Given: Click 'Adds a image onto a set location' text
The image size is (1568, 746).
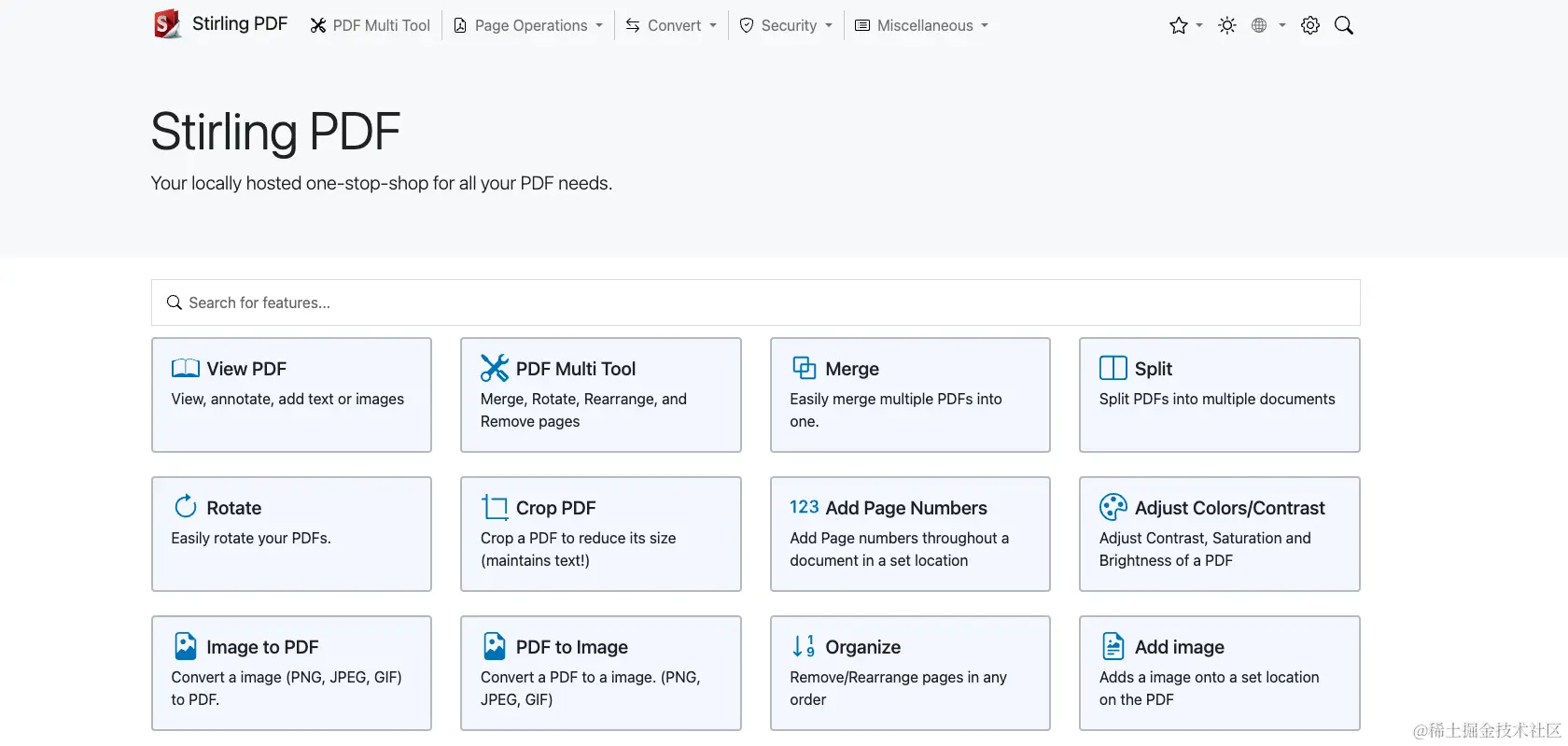Looking at the screenshot, I should (1210, 677).
